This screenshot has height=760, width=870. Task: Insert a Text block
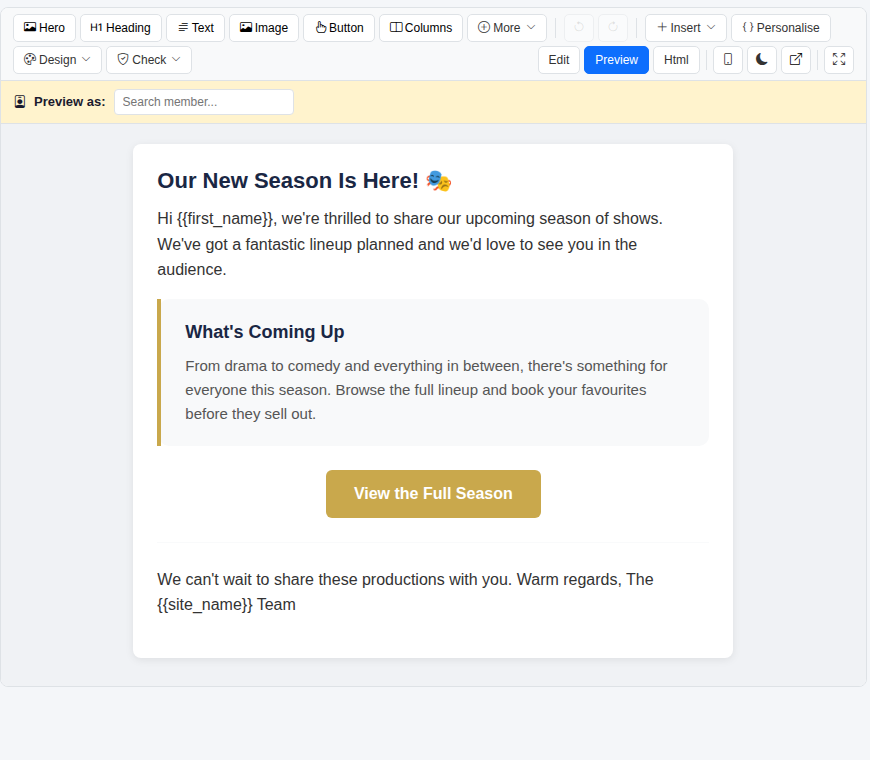195,28
